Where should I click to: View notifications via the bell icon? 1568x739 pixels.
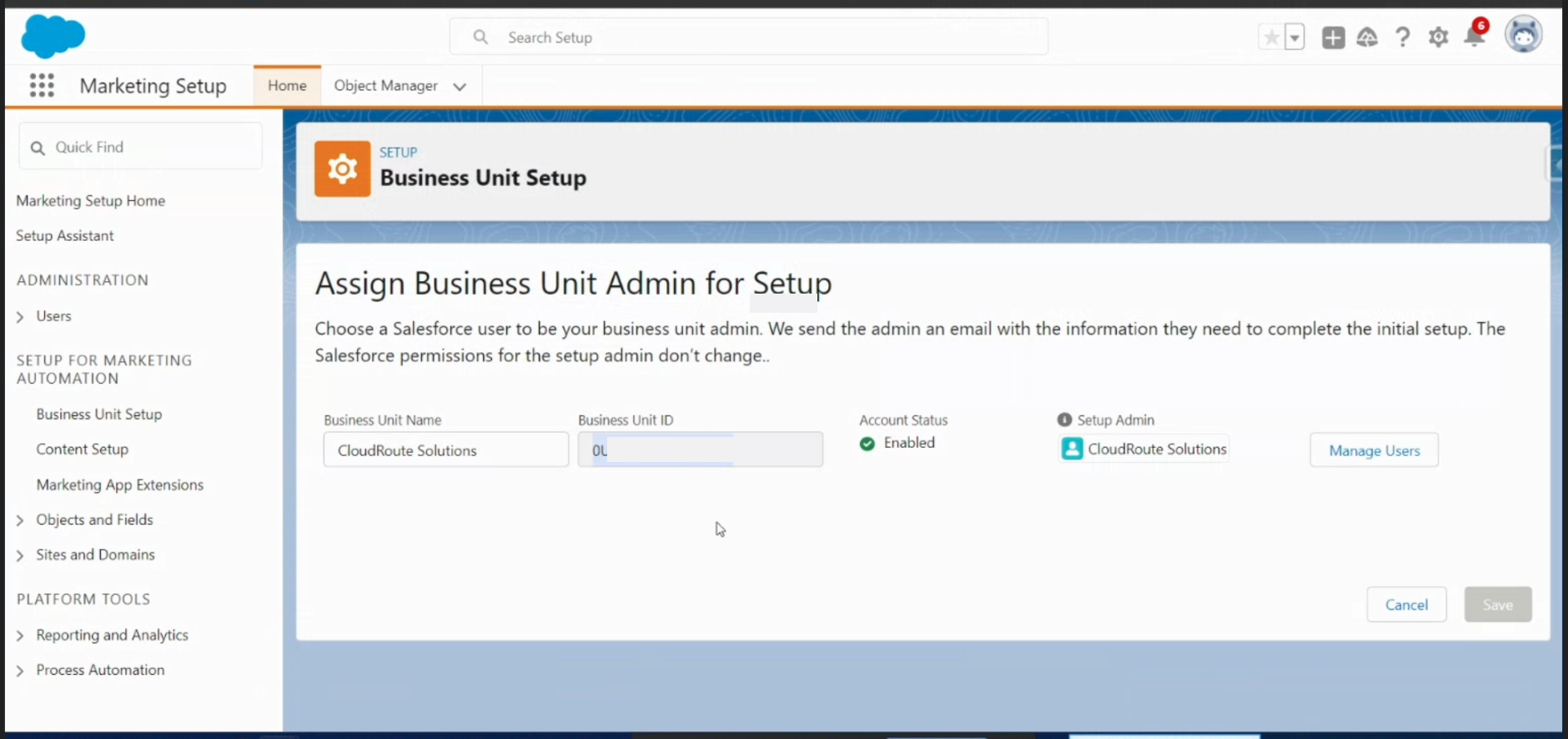click(x=1475, y=36)
